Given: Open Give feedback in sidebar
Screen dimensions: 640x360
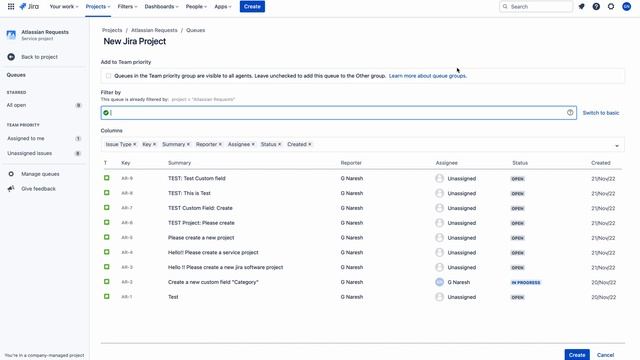Looking at the screenshot, I should 38,189.
